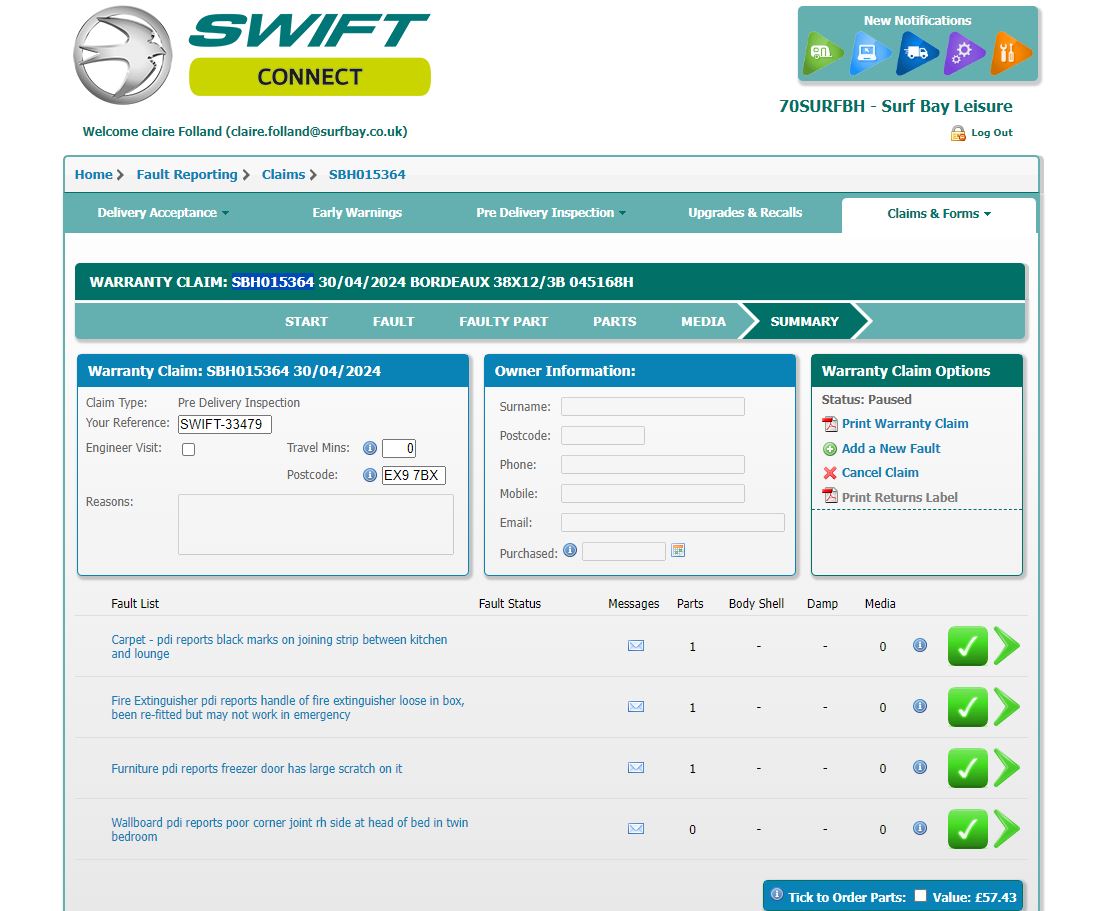Go to the MEDIA claim step
The width and height of the screenshot is (1103, 911).
[703, 321]
